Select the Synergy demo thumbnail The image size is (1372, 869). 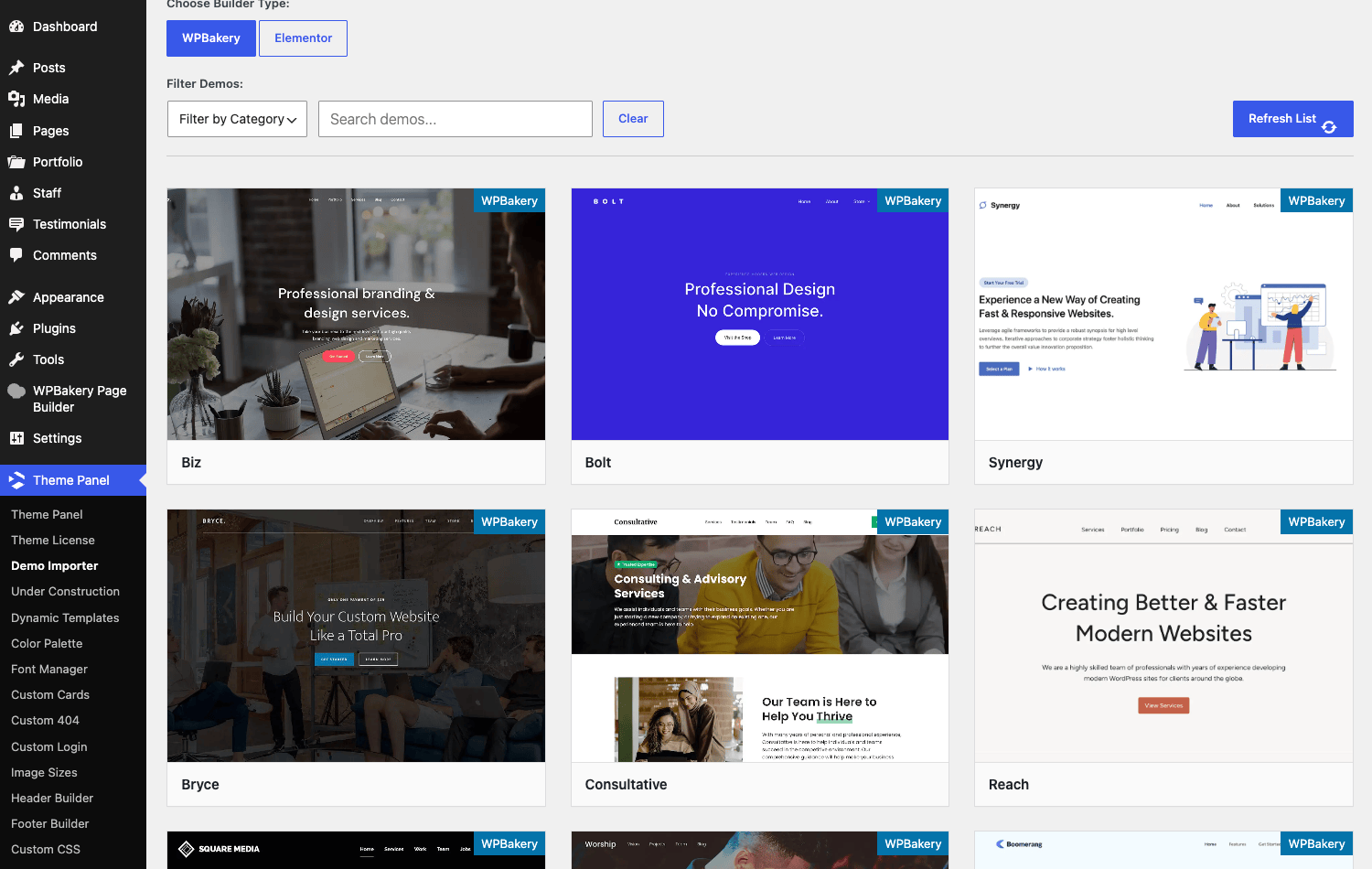coord(1163,315)
